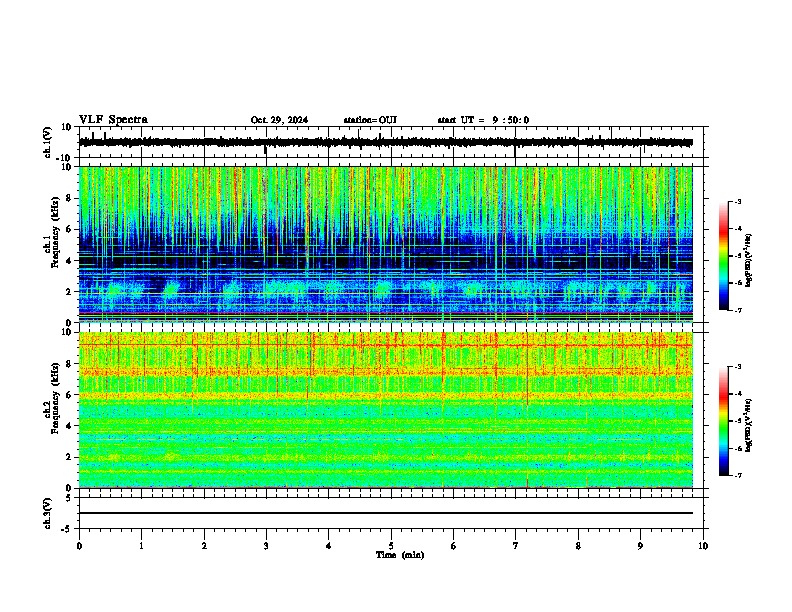Screen dimensions: 792x612
Task: Click the "-3" tick on ch.2 colorbar
Action: [x=737, y=367]
